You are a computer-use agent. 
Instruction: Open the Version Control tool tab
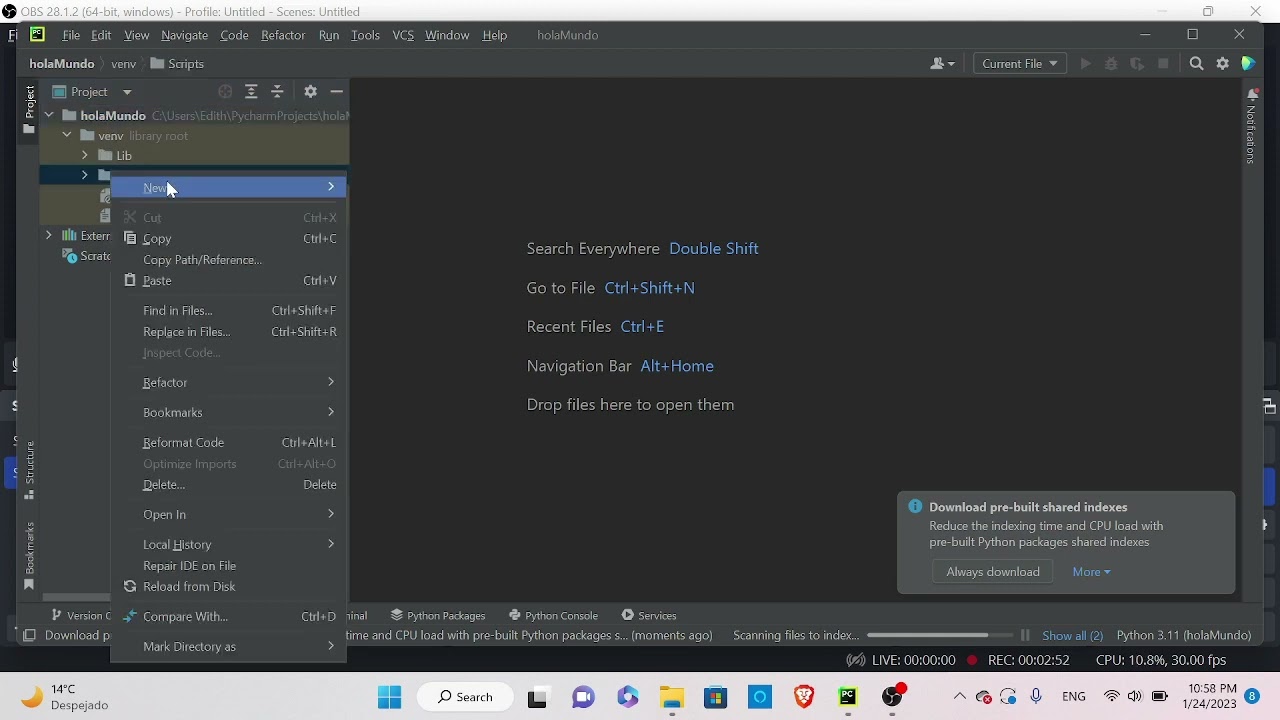tap(80, 616)
